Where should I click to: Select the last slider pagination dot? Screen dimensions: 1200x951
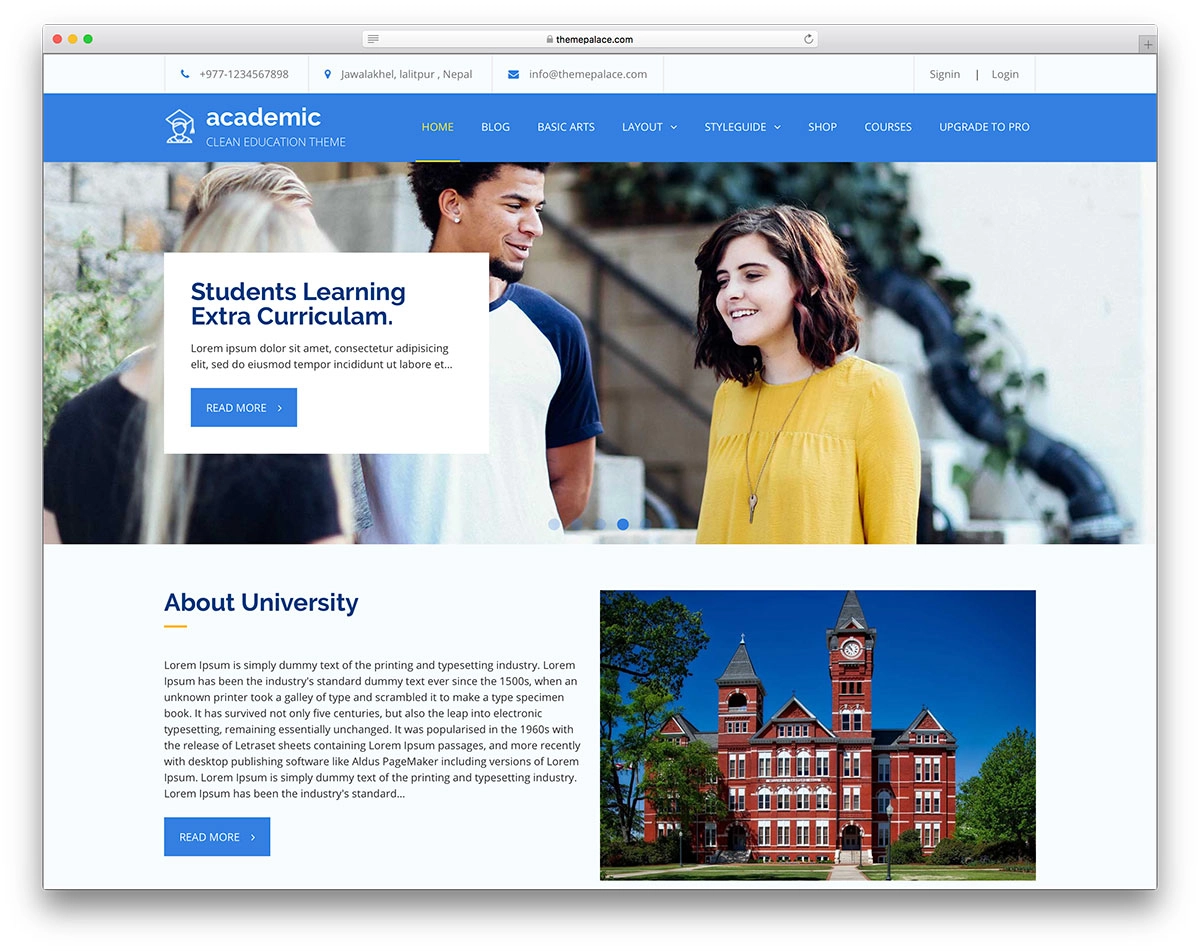click(646, 524)
